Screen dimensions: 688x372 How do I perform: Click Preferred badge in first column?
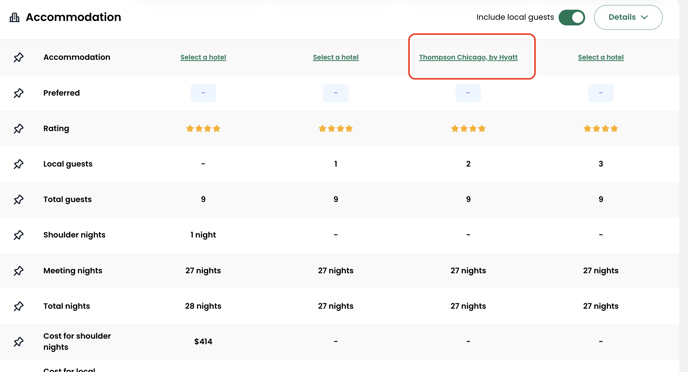(203, 93)
